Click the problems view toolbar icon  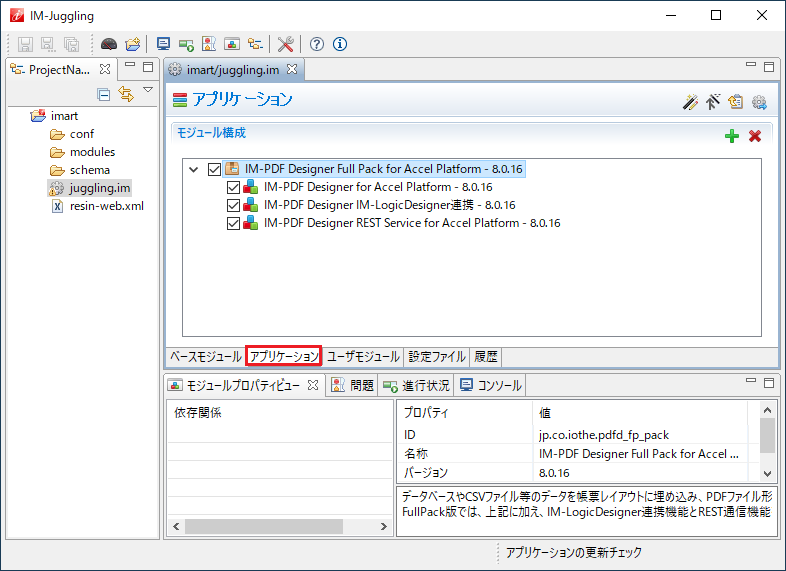(x=209, y=44)
